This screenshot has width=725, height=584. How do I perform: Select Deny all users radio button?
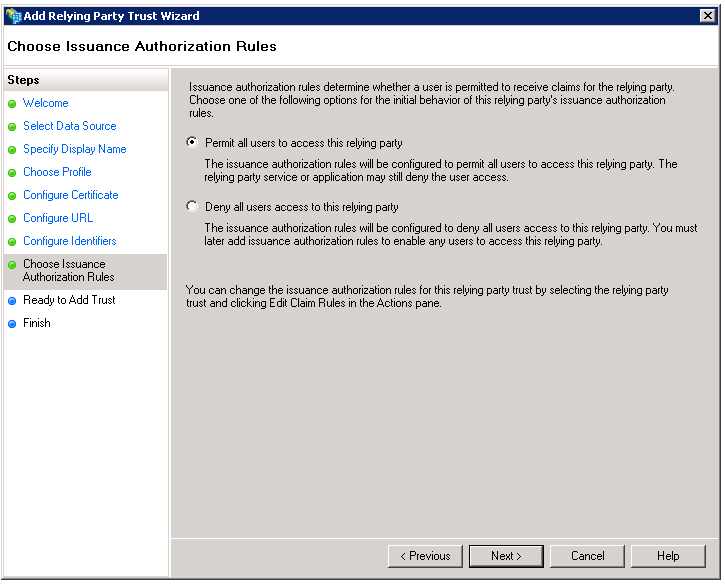[192, 207]
